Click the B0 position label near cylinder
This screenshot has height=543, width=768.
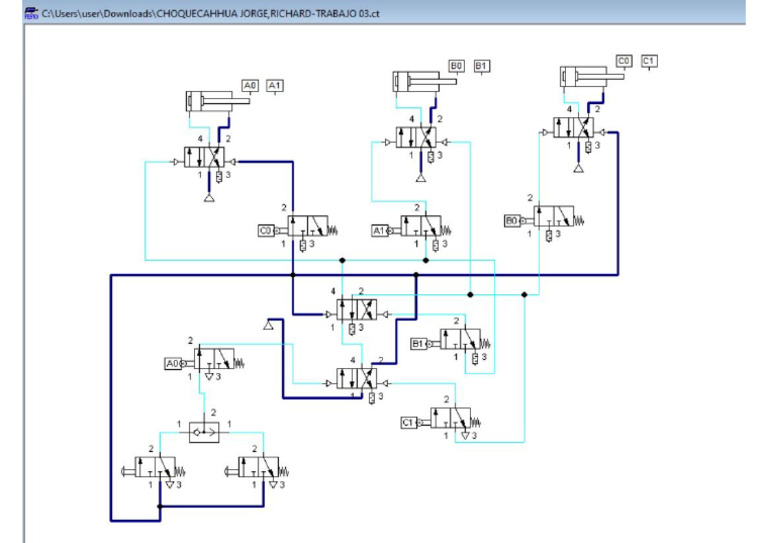click(x=456, y=66)
